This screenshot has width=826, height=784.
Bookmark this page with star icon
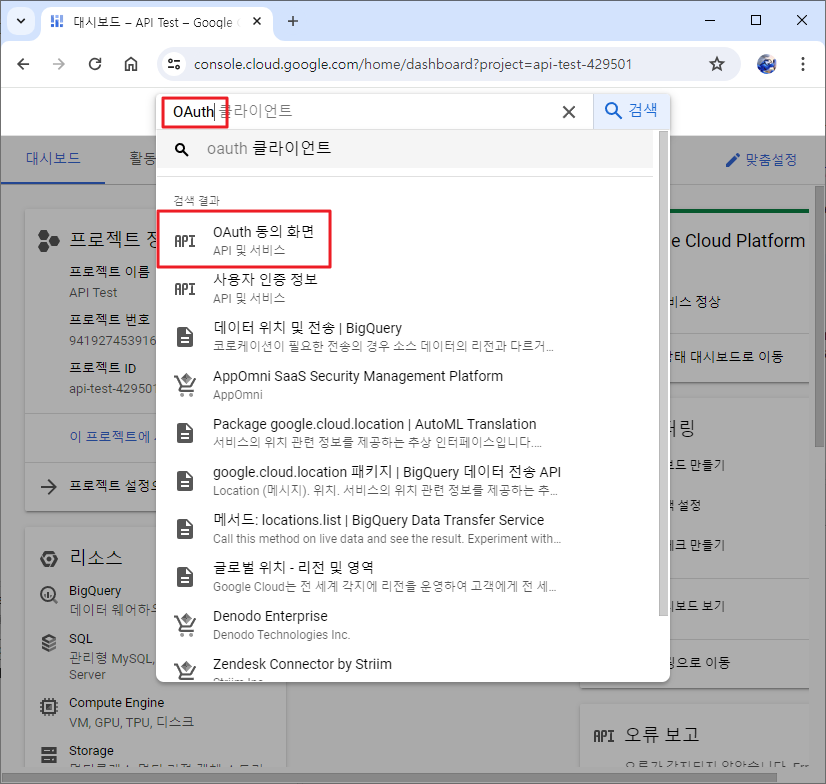716,64
